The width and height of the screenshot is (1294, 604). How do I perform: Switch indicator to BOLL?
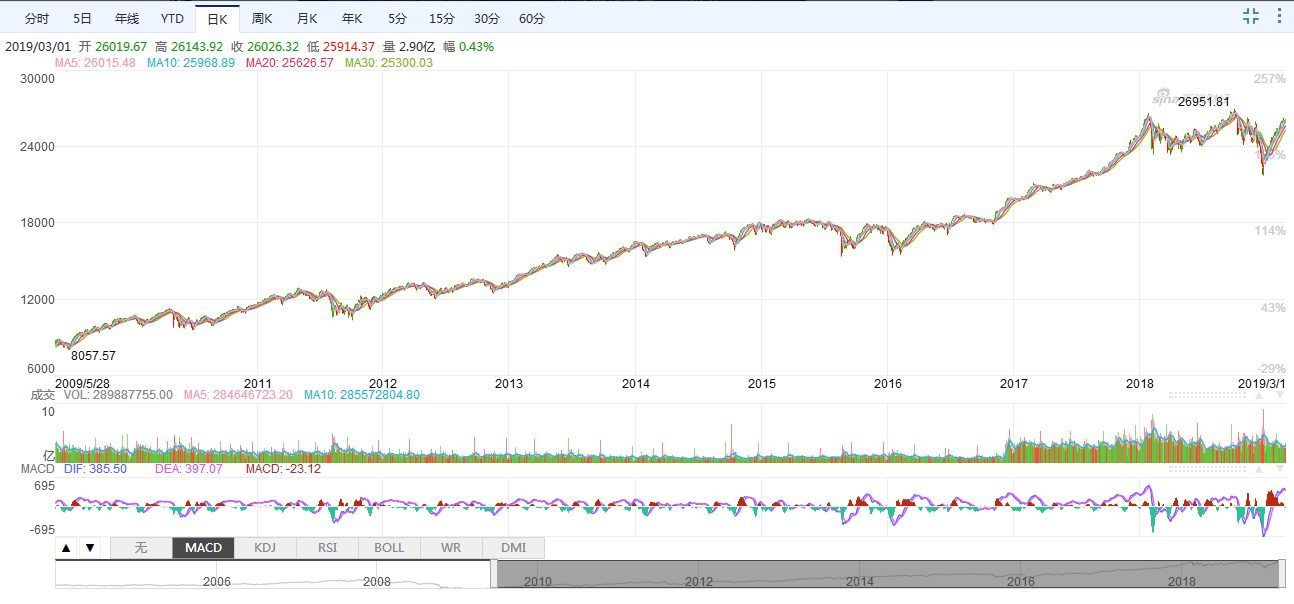[389, 548]
